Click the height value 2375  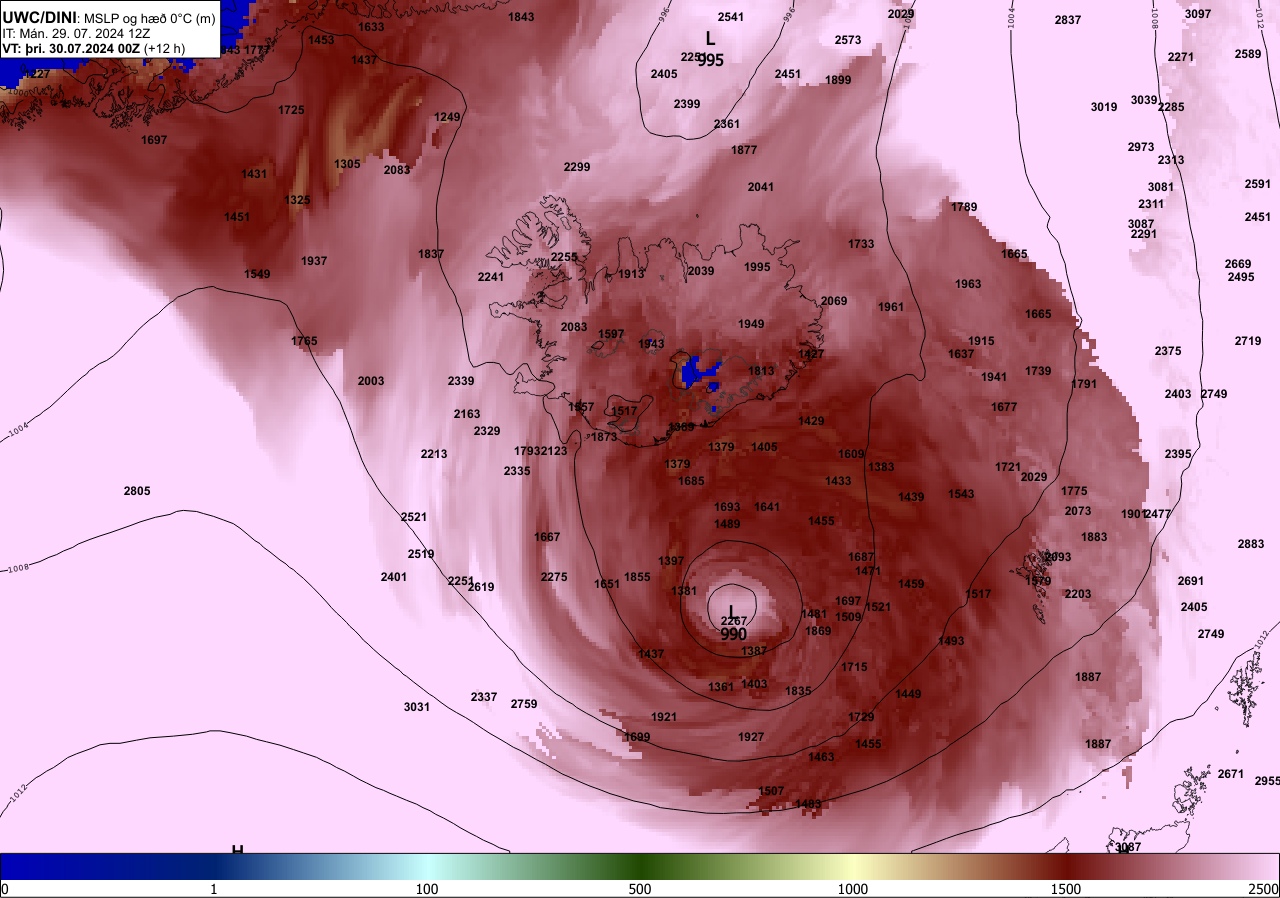click(1168, 351)
